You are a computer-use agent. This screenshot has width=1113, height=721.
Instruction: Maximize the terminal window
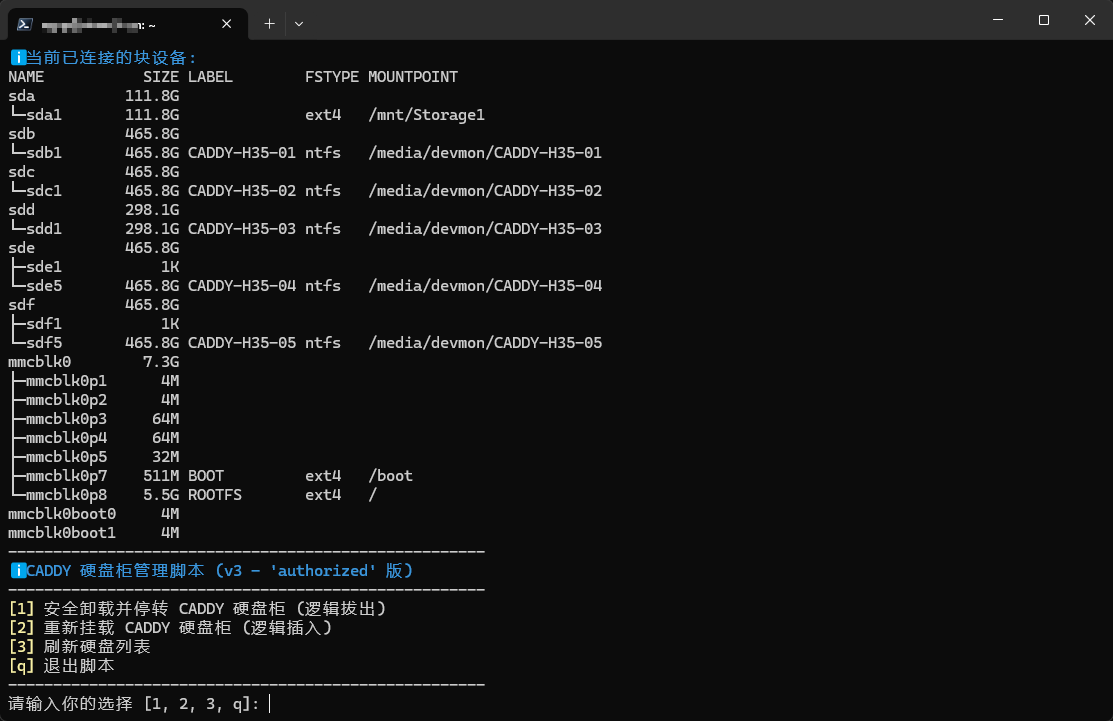pyautogui.click(x=1043, y=20)
